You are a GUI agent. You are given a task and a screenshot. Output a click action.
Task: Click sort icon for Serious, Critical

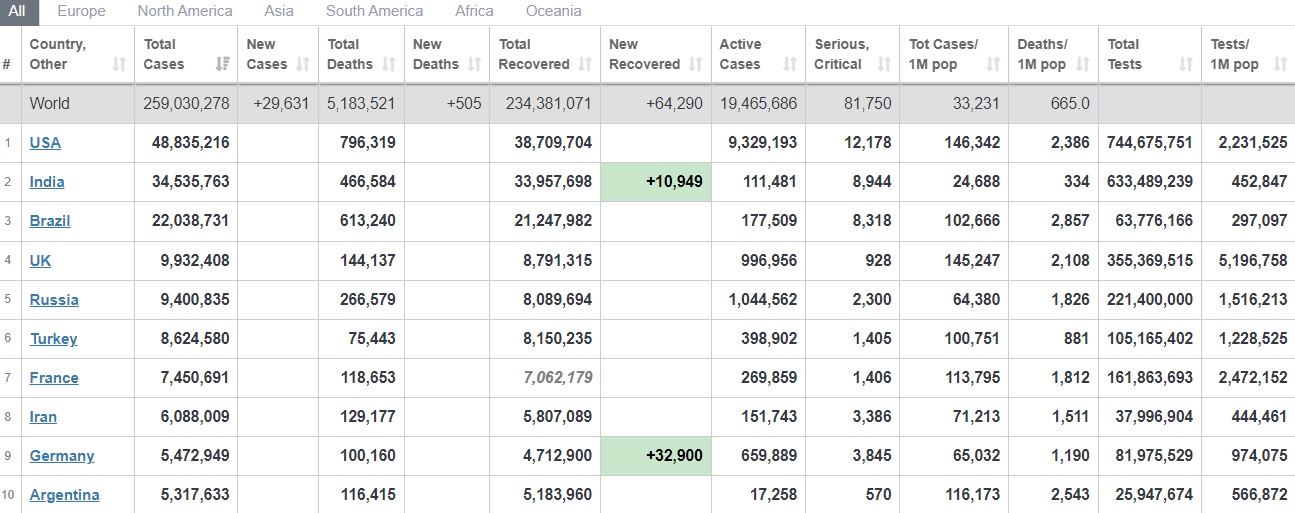click(x=884, y=65)
